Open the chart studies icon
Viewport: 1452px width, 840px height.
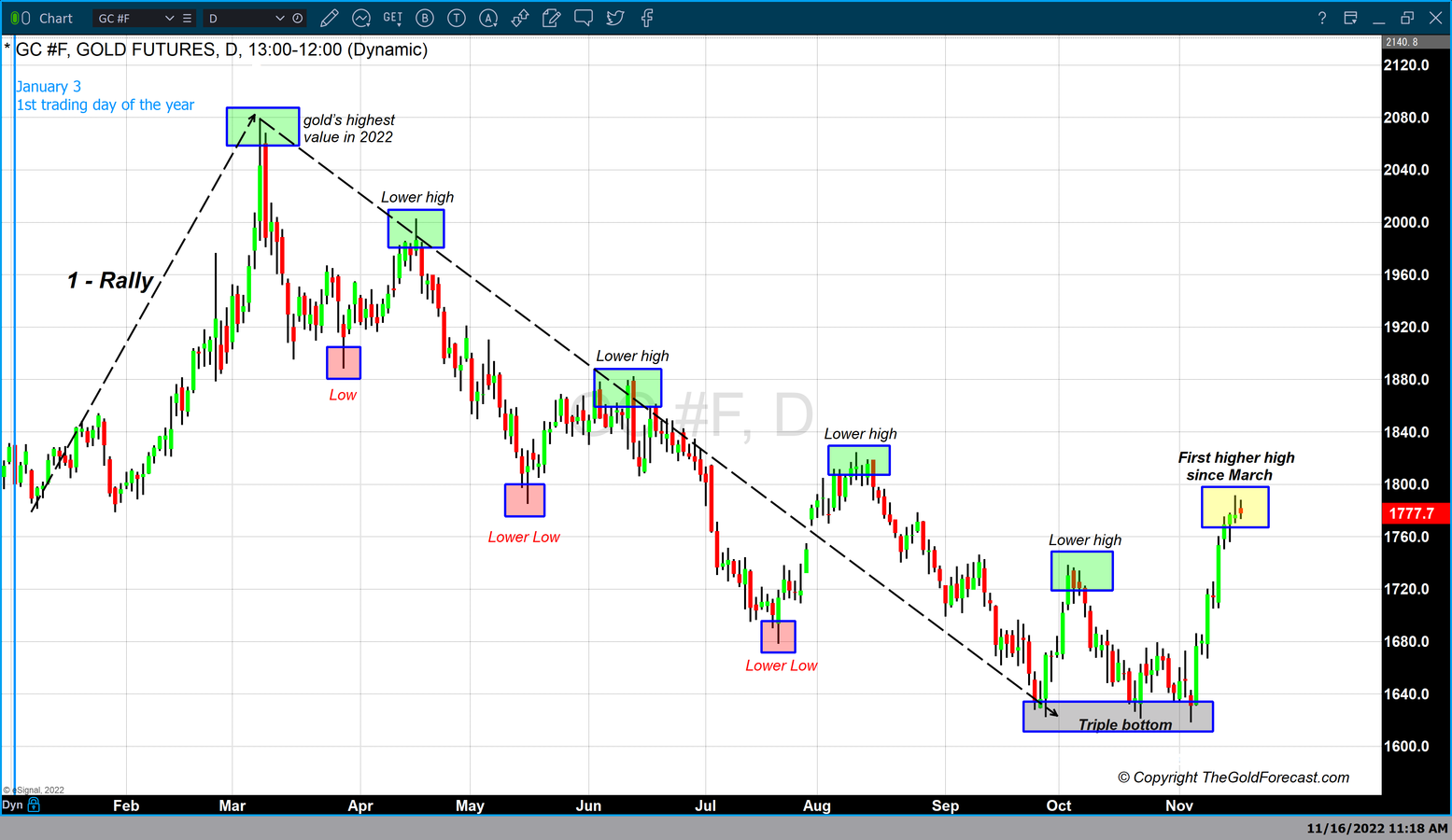[361, 18]
